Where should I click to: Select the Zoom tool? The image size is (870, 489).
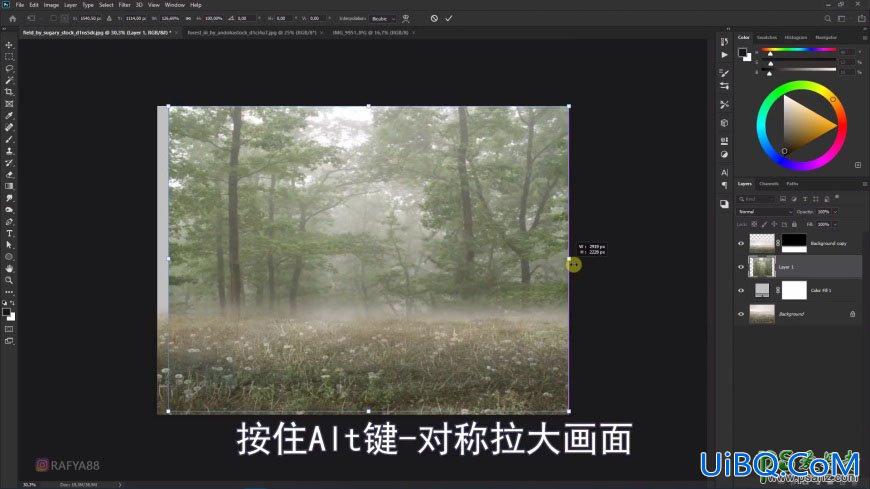[9, 280]
